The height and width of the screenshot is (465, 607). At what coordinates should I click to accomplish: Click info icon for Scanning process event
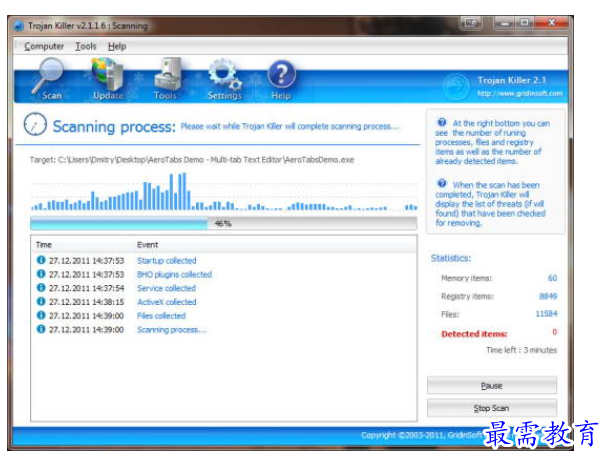tap(41, 329)
